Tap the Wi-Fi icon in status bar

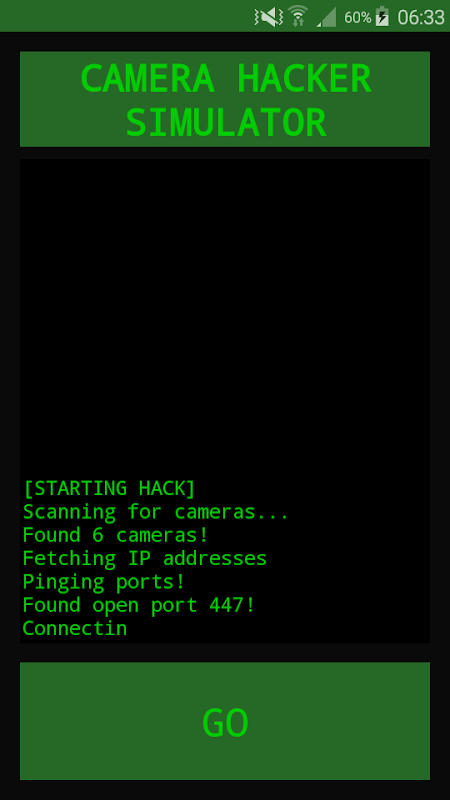pos(298,16)
